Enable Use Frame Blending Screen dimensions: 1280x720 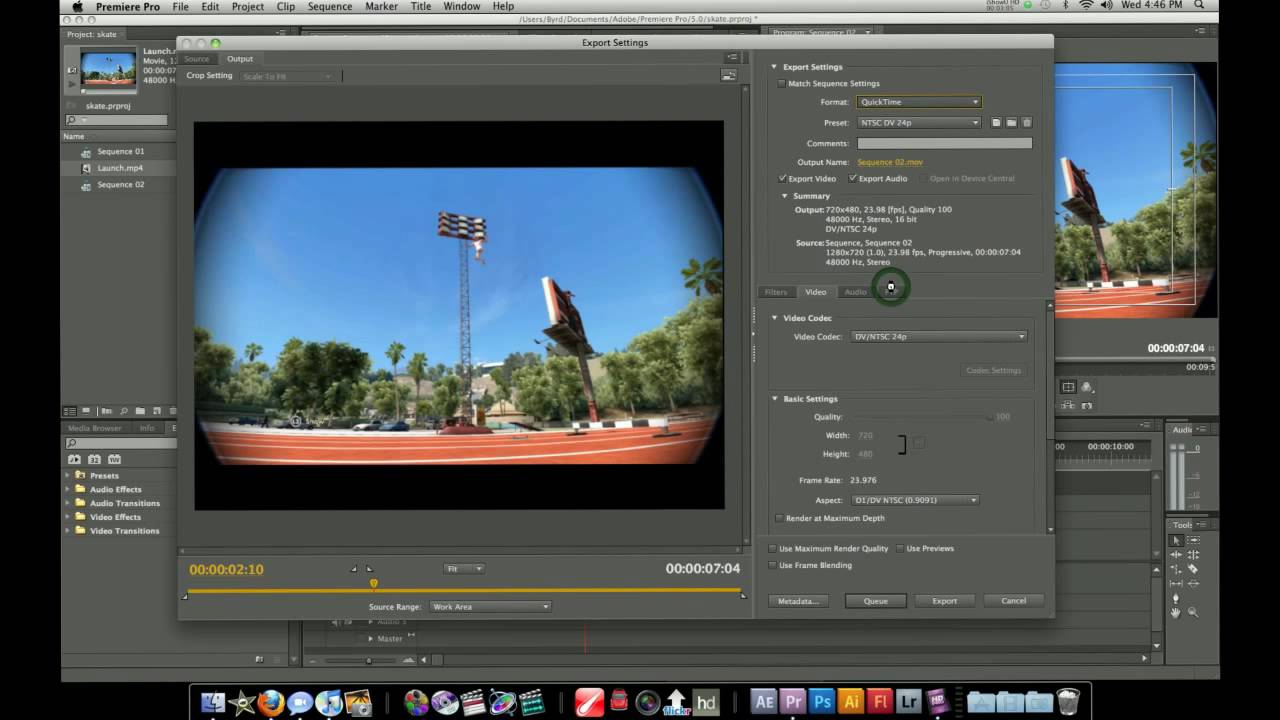773,565
